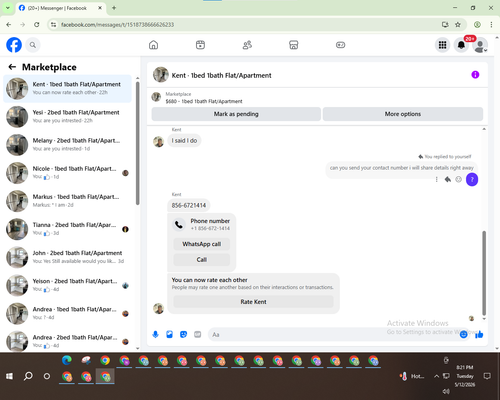Open Melany 2bed 1bath conversation
This screenshot has height=400, width=500.
pos(68,145)
